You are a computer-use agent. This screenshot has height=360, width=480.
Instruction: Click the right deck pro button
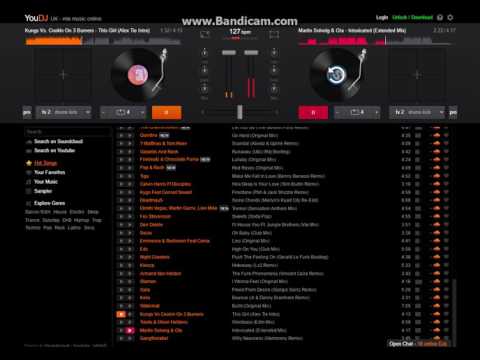pyautogui.click(x=453, y=112)
